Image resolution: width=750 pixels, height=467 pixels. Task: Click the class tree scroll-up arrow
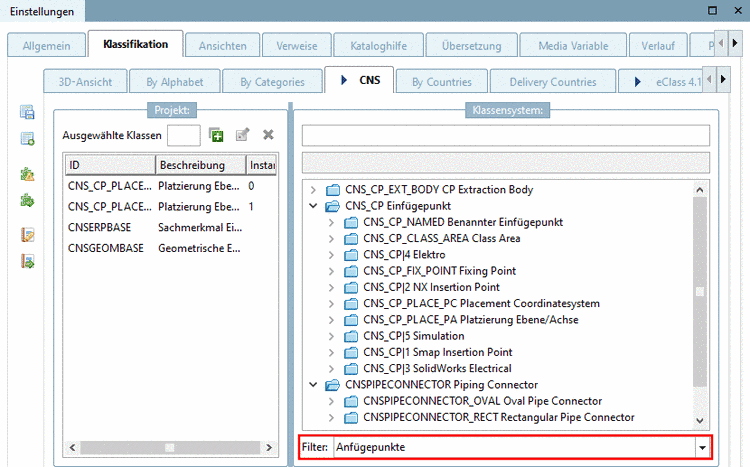700,190
